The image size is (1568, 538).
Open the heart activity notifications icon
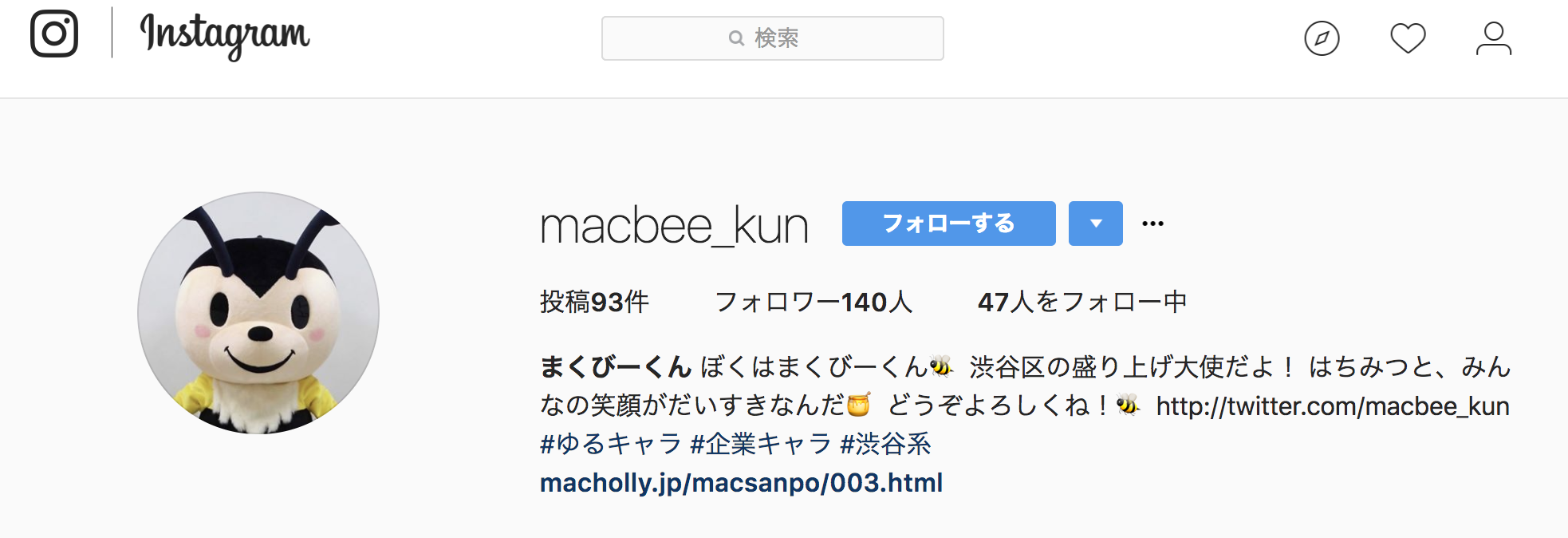coord(1408,38)
